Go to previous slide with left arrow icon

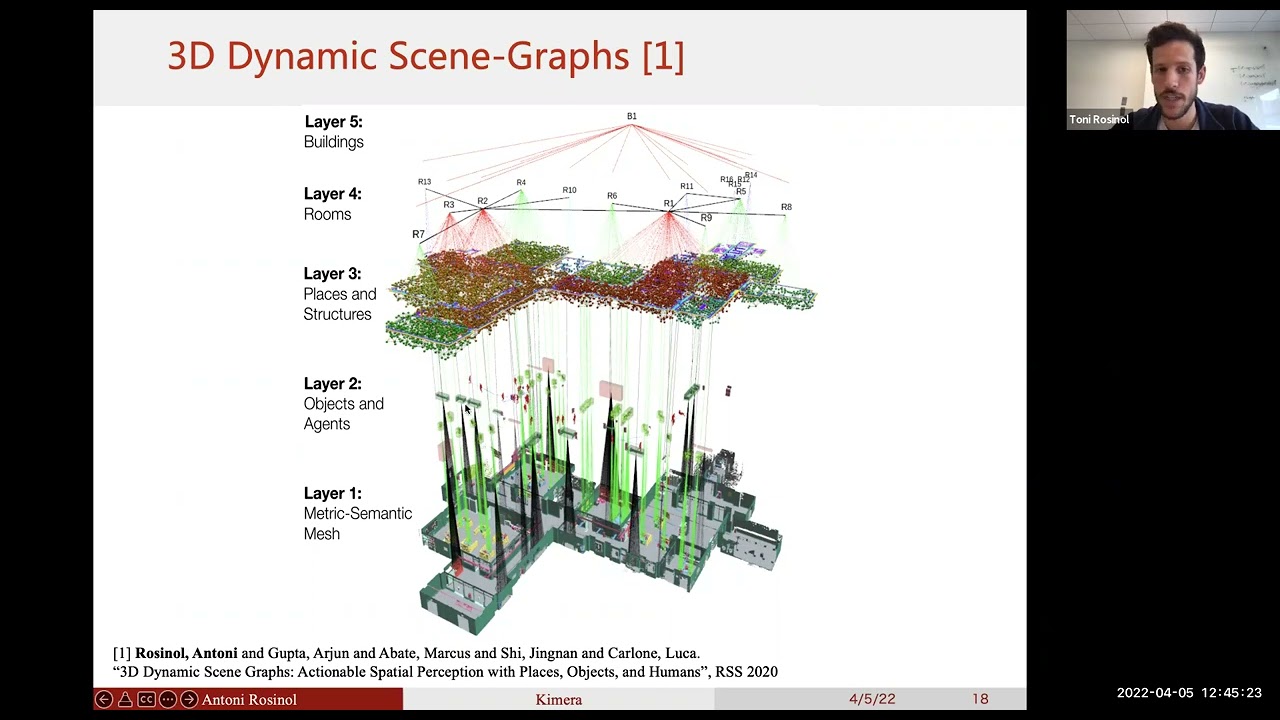tap(104, 699)
